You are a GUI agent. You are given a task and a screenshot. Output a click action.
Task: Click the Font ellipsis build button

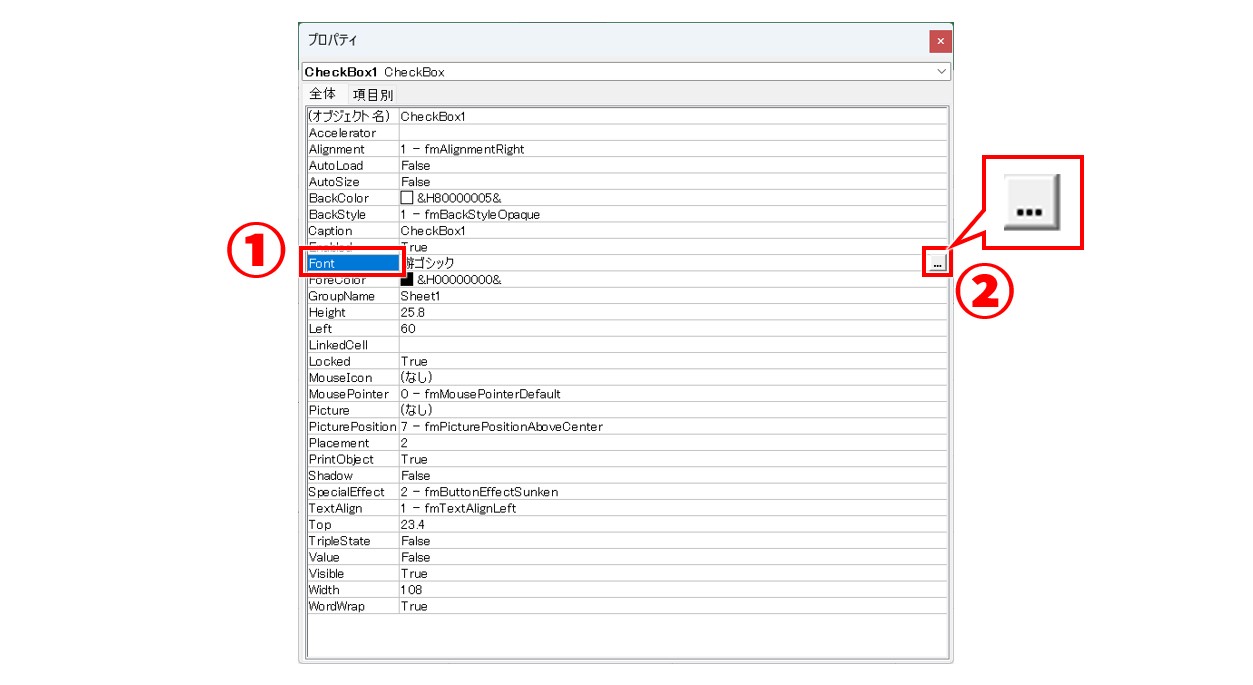[936, 263]
